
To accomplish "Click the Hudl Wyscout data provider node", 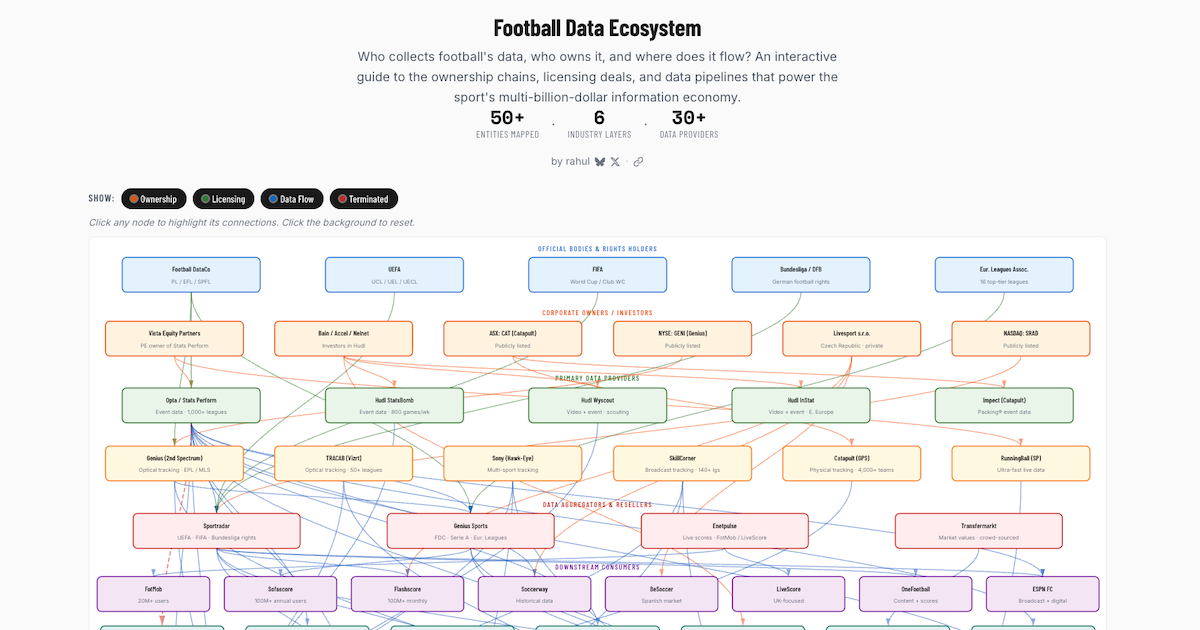I will (x=597, y=405).
